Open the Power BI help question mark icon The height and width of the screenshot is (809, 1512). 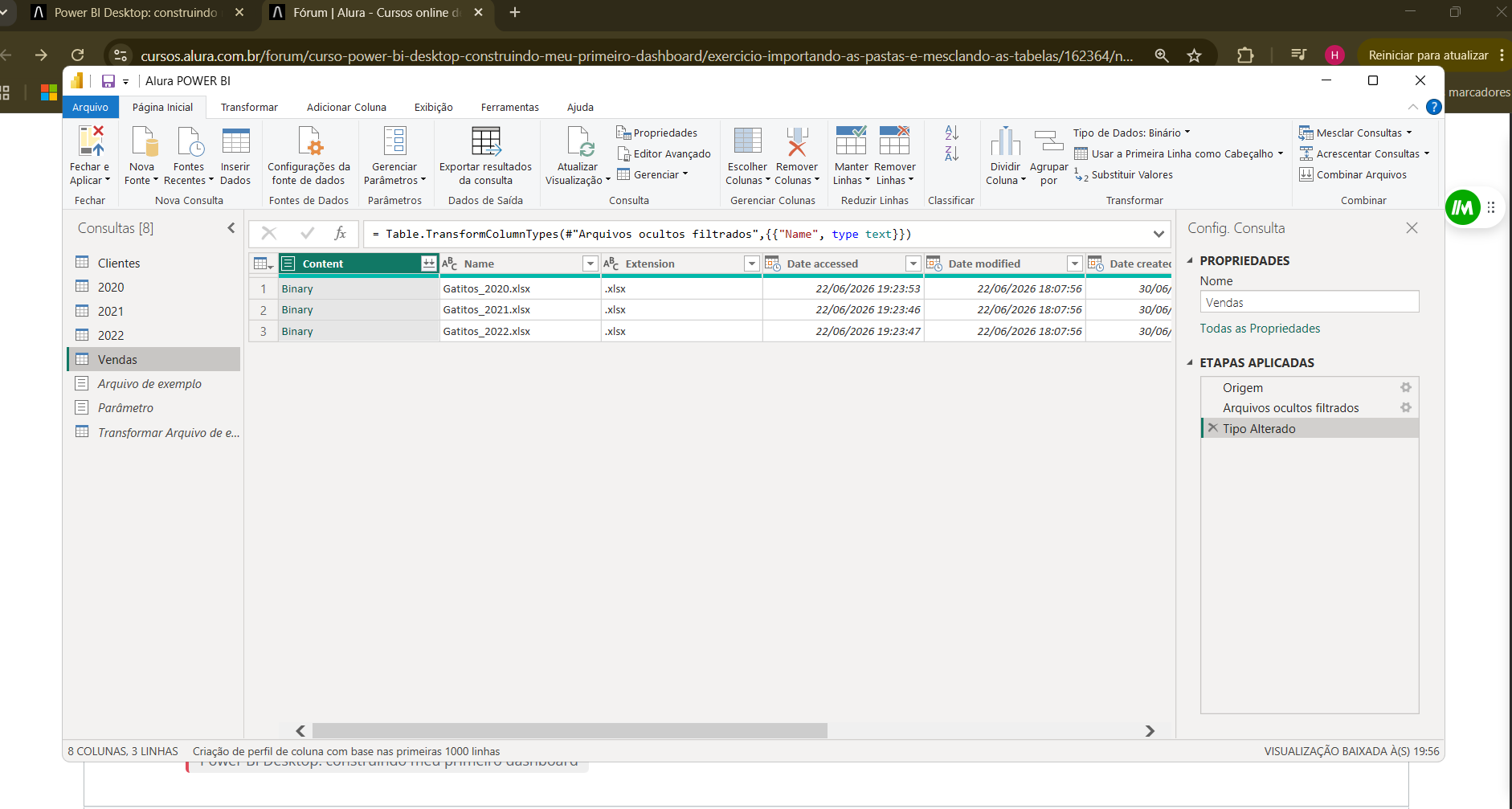(x=1433, y=107)
